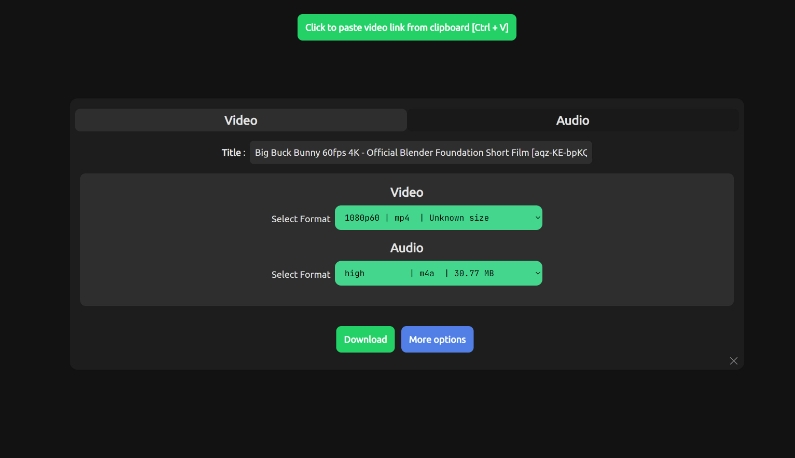Open the audio format dropdown showing high m4a

[439, 273]
